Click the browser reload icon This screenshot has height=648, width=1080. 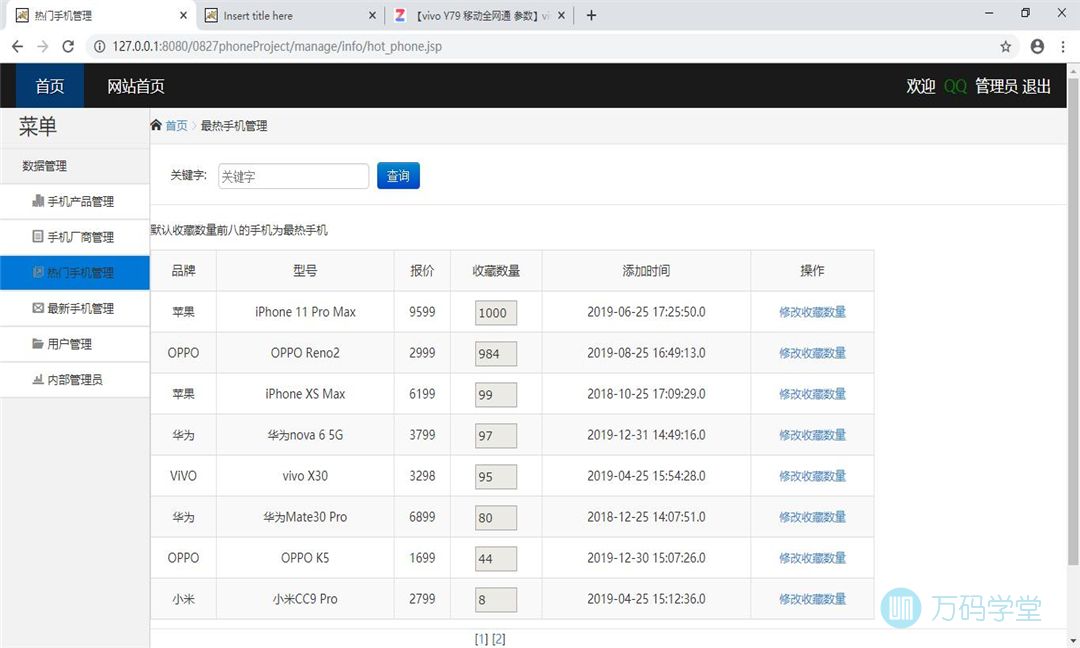(x=68, y=46)
